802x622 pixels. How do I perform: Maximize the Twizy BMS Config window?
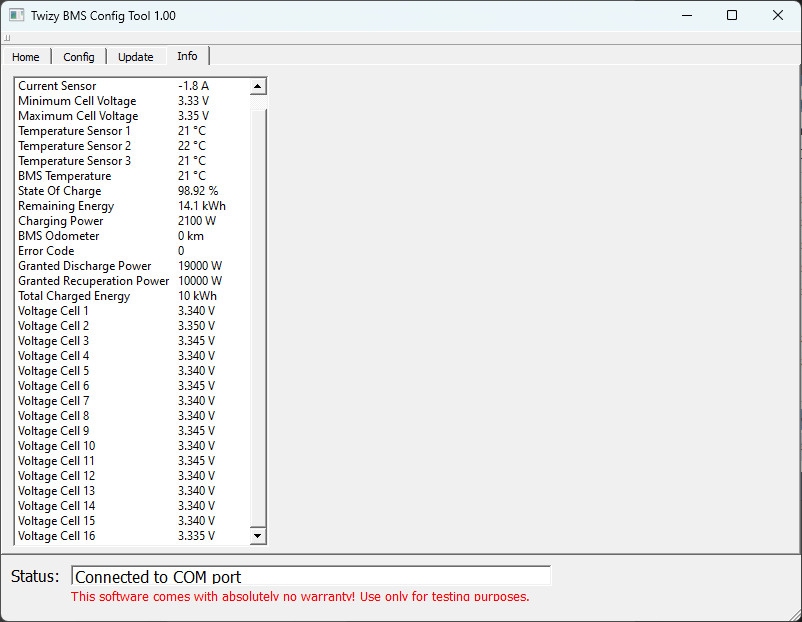pos(732,16)
